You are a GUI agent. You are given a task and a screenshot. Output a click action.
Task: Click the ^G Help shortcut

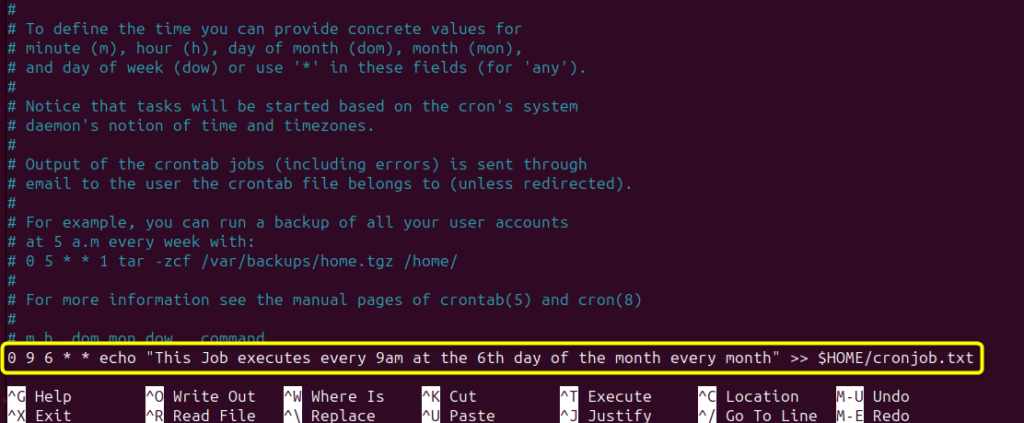point(39,397)
